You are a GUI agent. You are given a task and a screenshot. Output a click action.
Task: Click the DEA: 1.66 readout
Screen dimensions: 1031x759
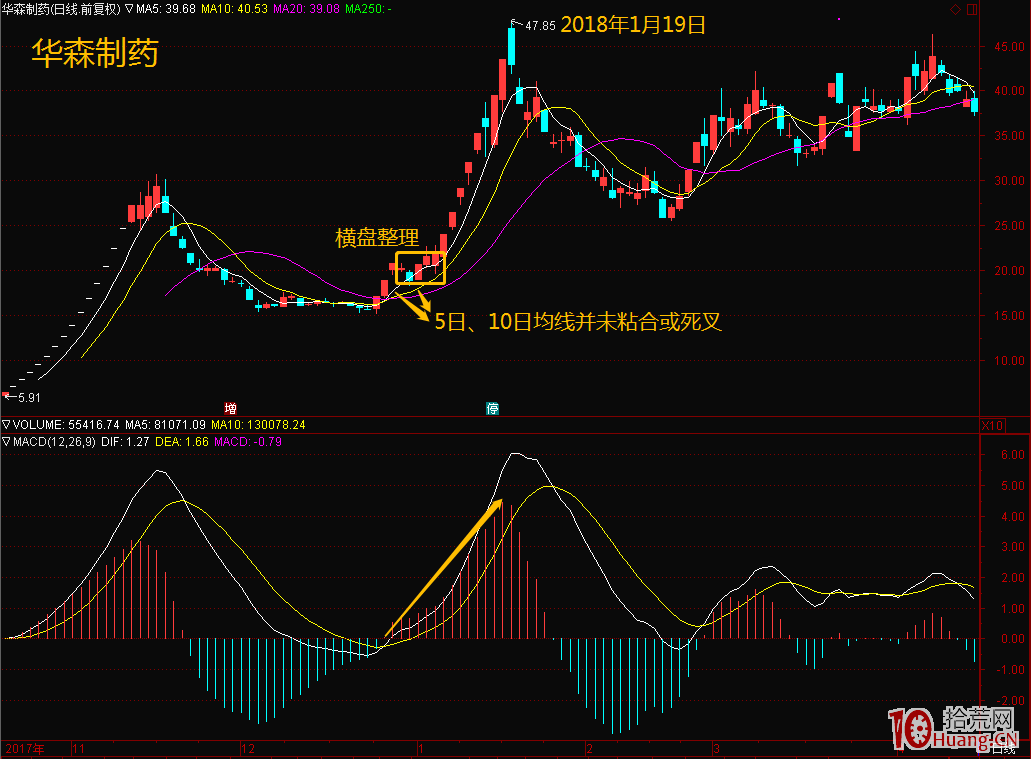pos(181,442)
